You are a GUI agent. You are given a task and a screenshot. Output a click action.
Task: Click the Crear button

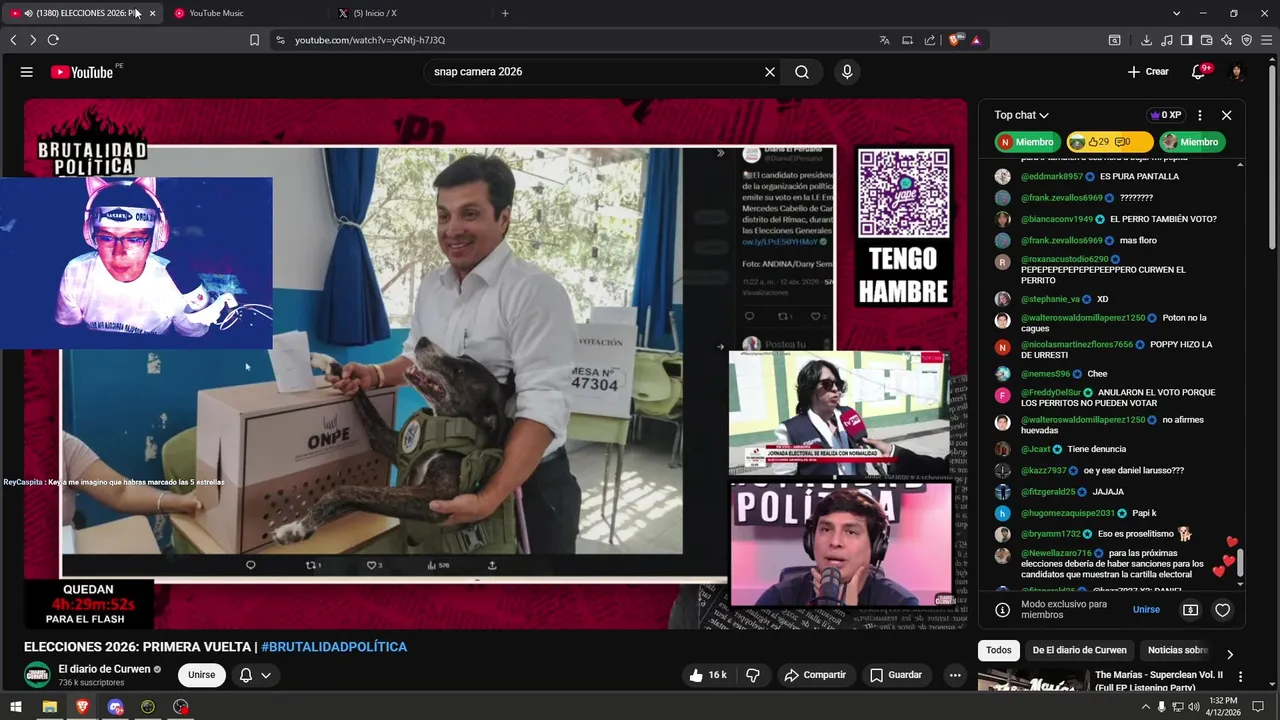click(1148, 72)
